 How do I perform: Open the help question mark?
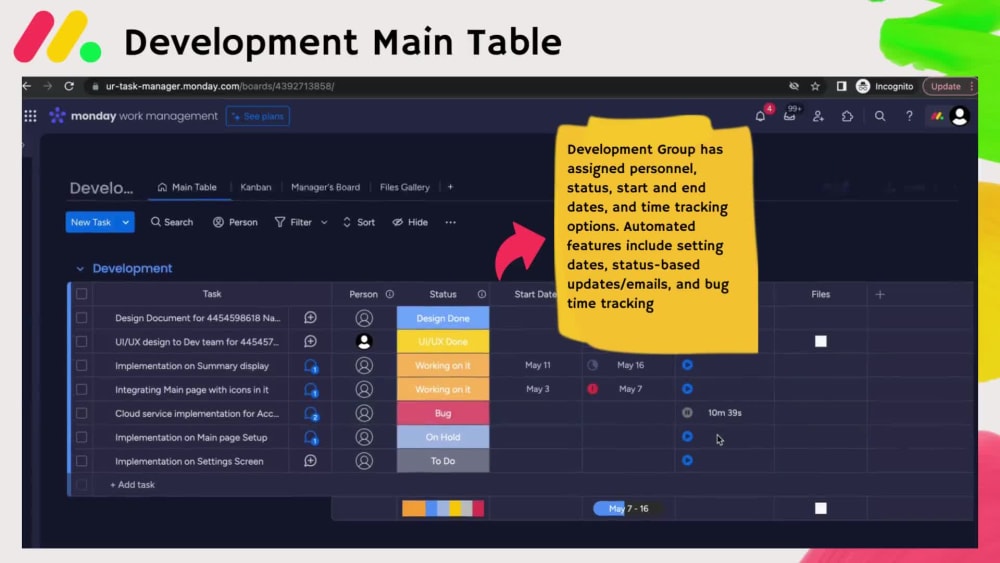tap(909, 116)
